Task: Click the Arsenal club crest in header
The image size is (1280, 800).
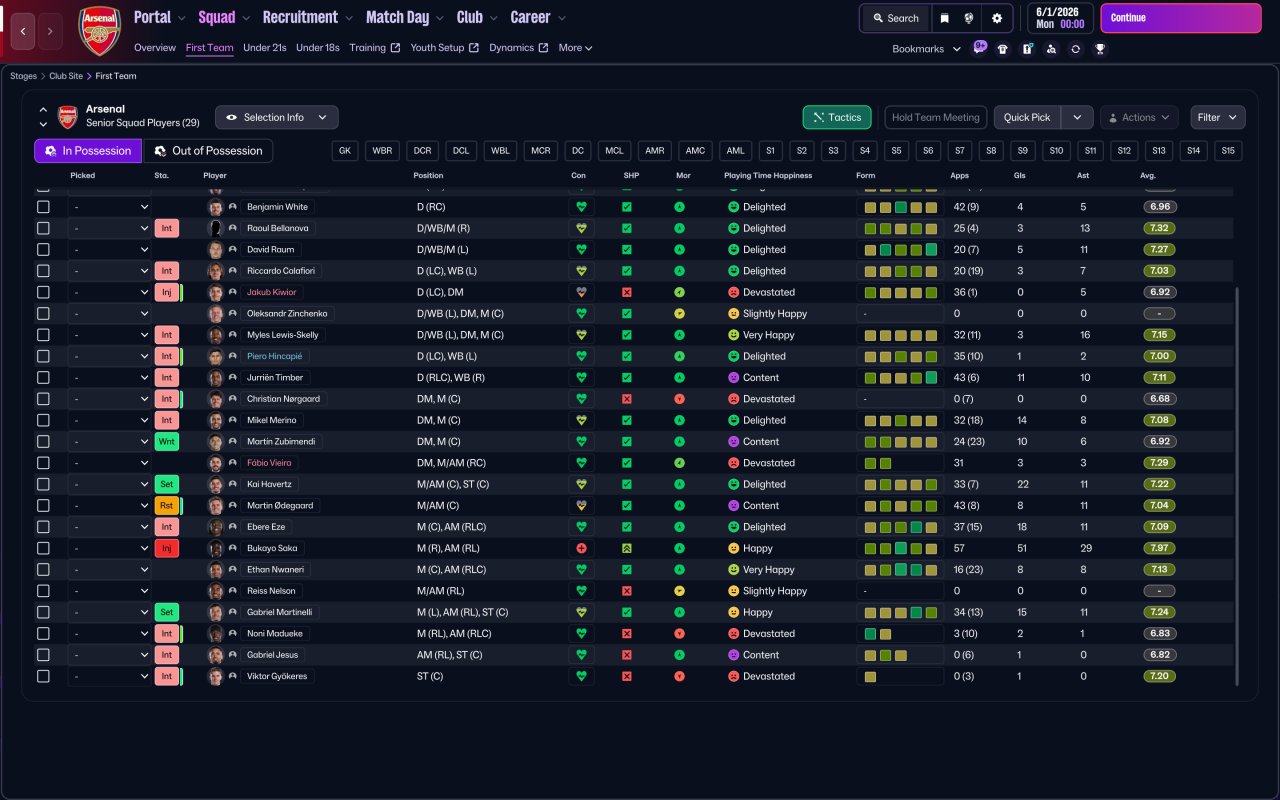Action: (99, 30)
